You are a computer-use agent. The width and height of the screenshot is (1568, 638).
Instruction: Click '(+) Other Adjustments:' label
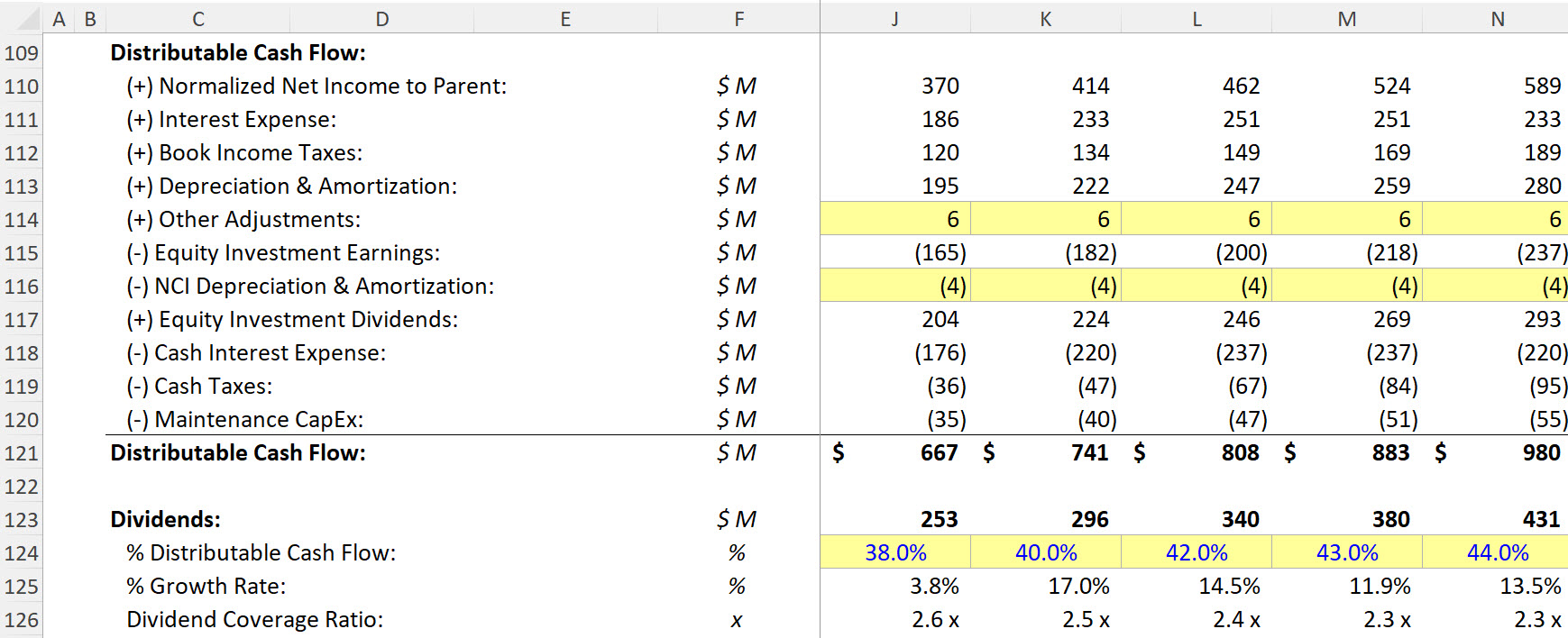[243, 220]
